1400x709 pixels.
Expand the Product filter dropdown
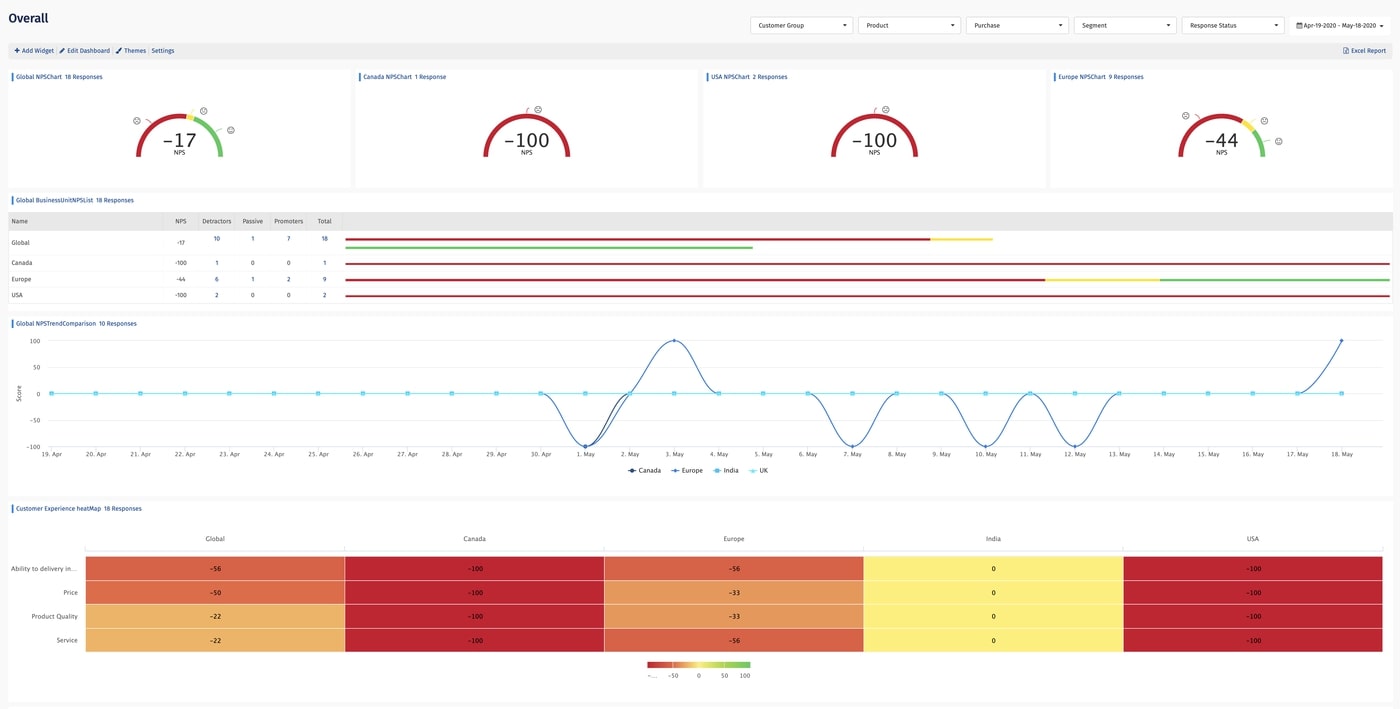909,26
